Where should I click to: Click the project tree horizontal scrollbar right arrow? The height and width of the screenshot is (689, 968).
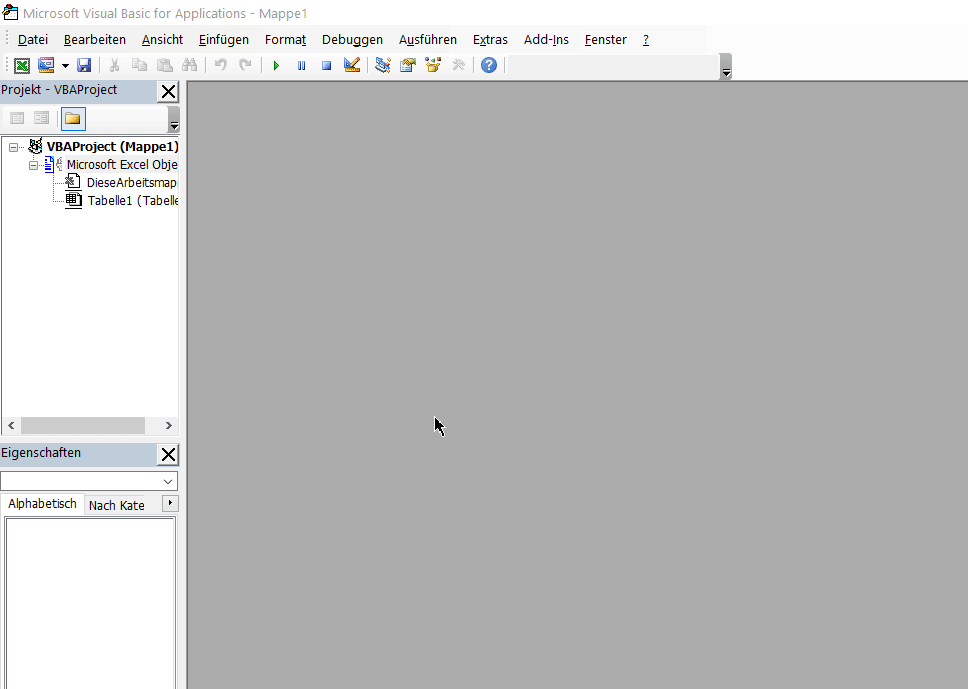(x=168, y=425)
